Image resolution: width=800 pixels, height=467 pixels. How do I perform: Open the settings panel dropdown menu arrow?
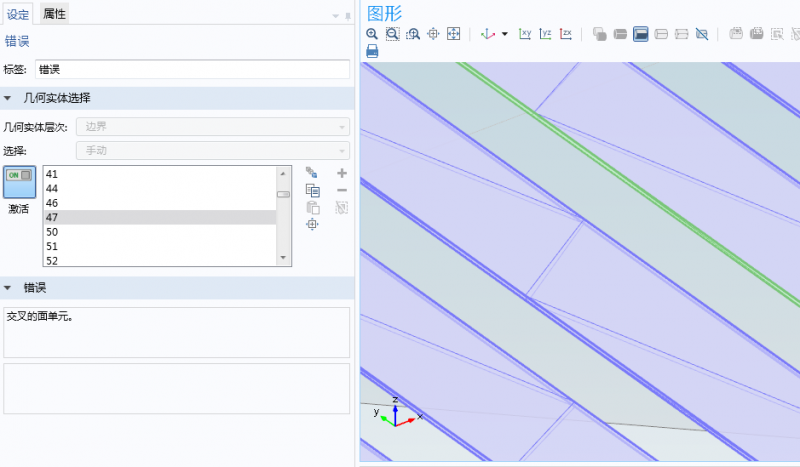tap(336, 16)
